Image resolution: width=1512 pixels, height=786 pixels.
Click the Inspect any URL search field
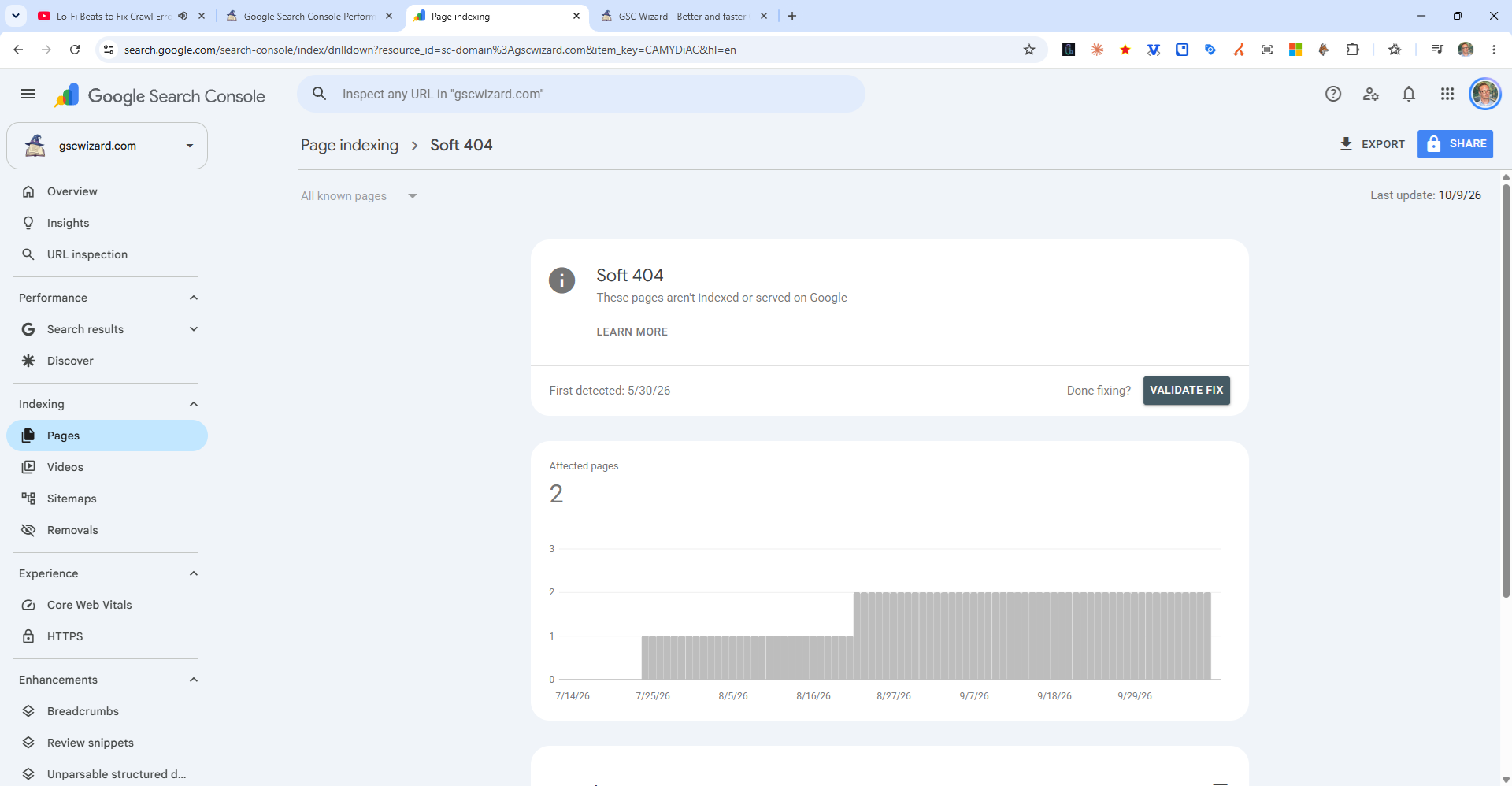coord(581,94)
